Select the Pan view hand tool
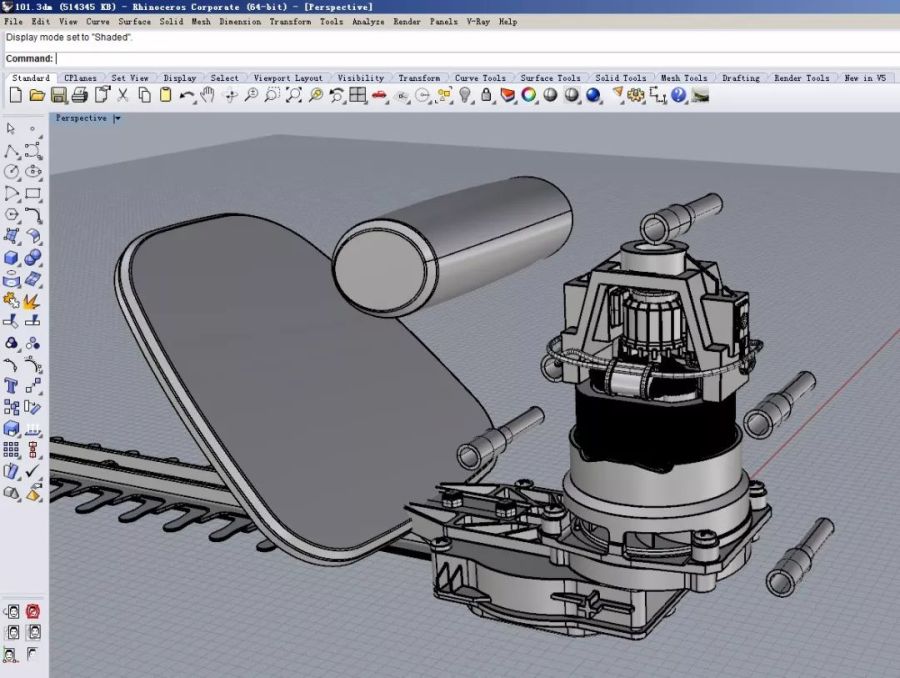The height and width of the screenshot is (678, 900). coord(208,95)
